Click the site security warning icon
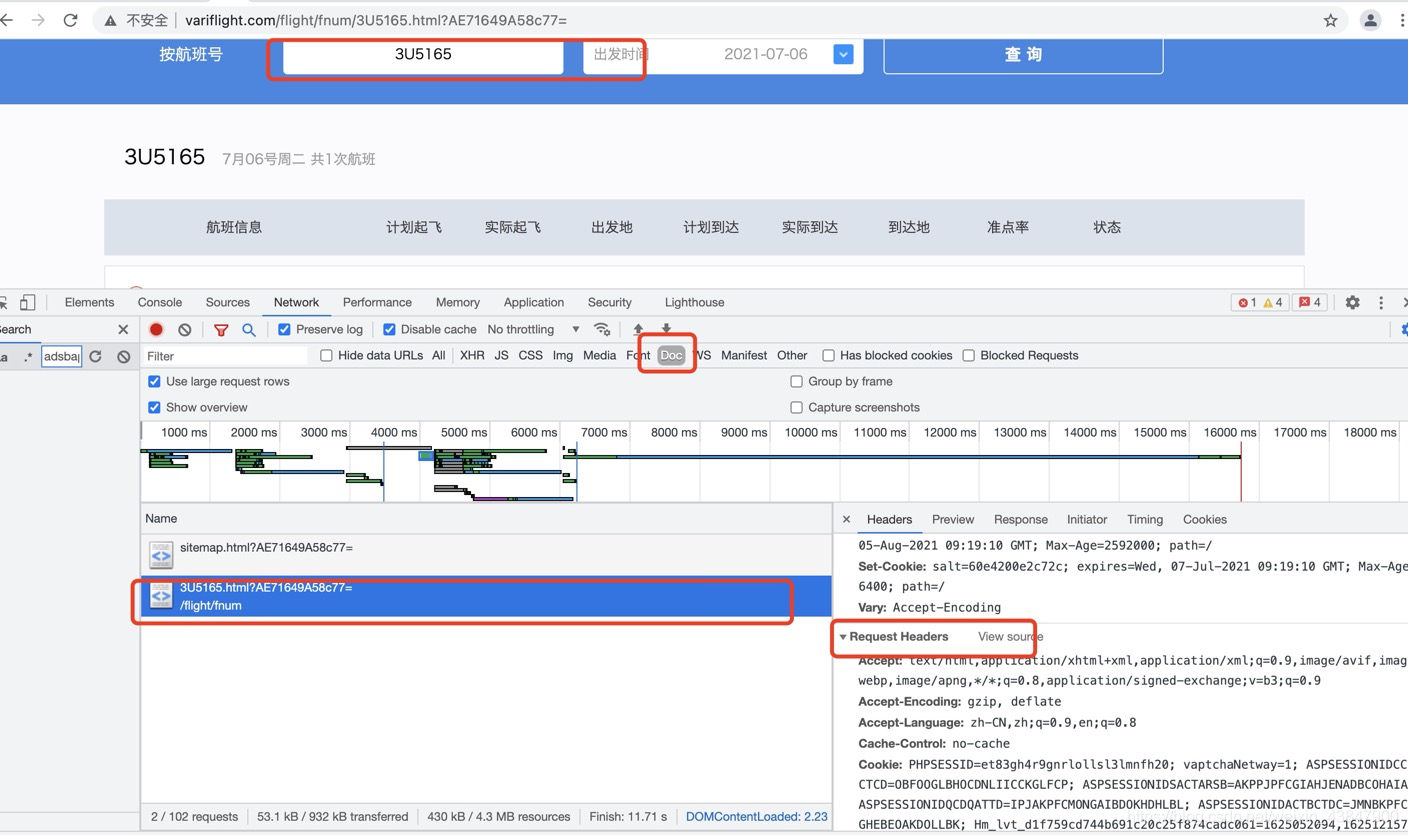This screenshot has height=835, width=1408. click(x=110, y=20)
